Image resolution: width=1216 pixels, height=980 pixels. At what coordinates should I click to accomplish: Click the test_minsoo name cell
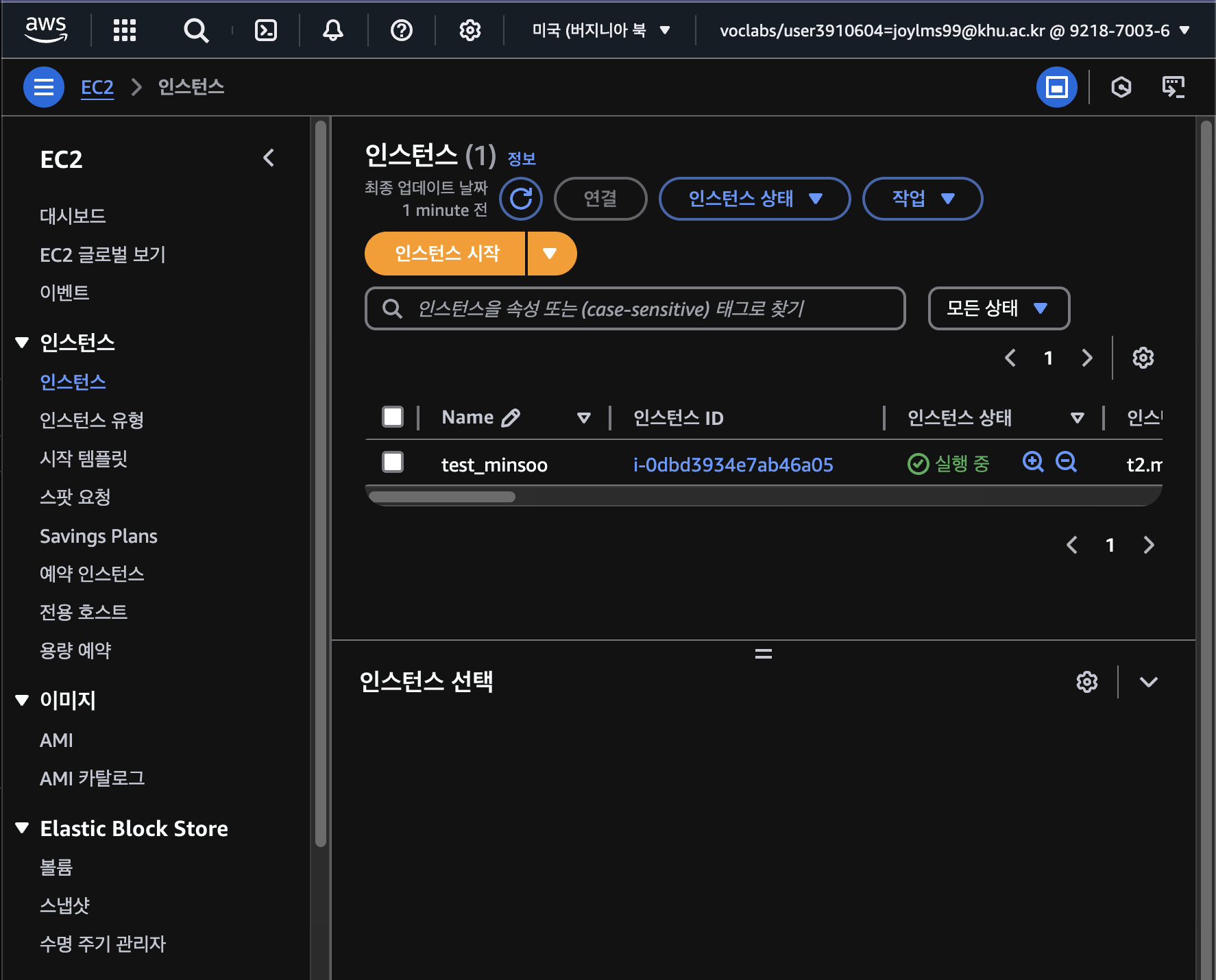tap(494, 465)
